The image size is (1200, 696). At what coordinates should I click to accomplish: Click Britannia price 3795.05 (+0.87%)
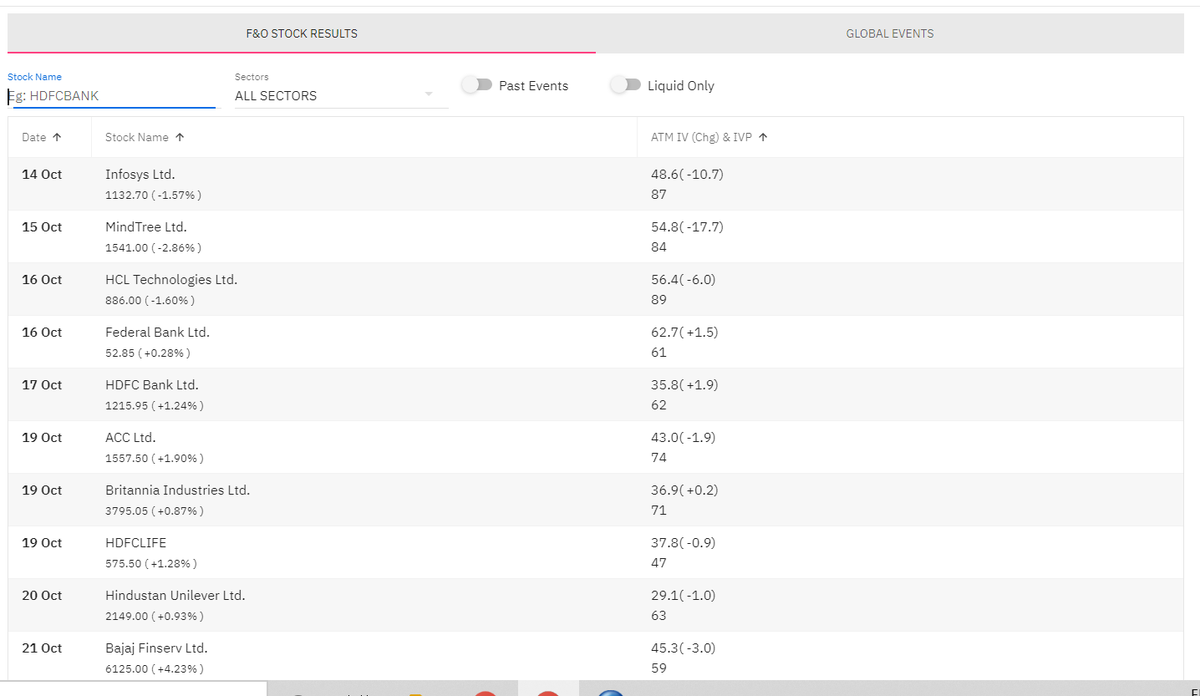(155, 511)
